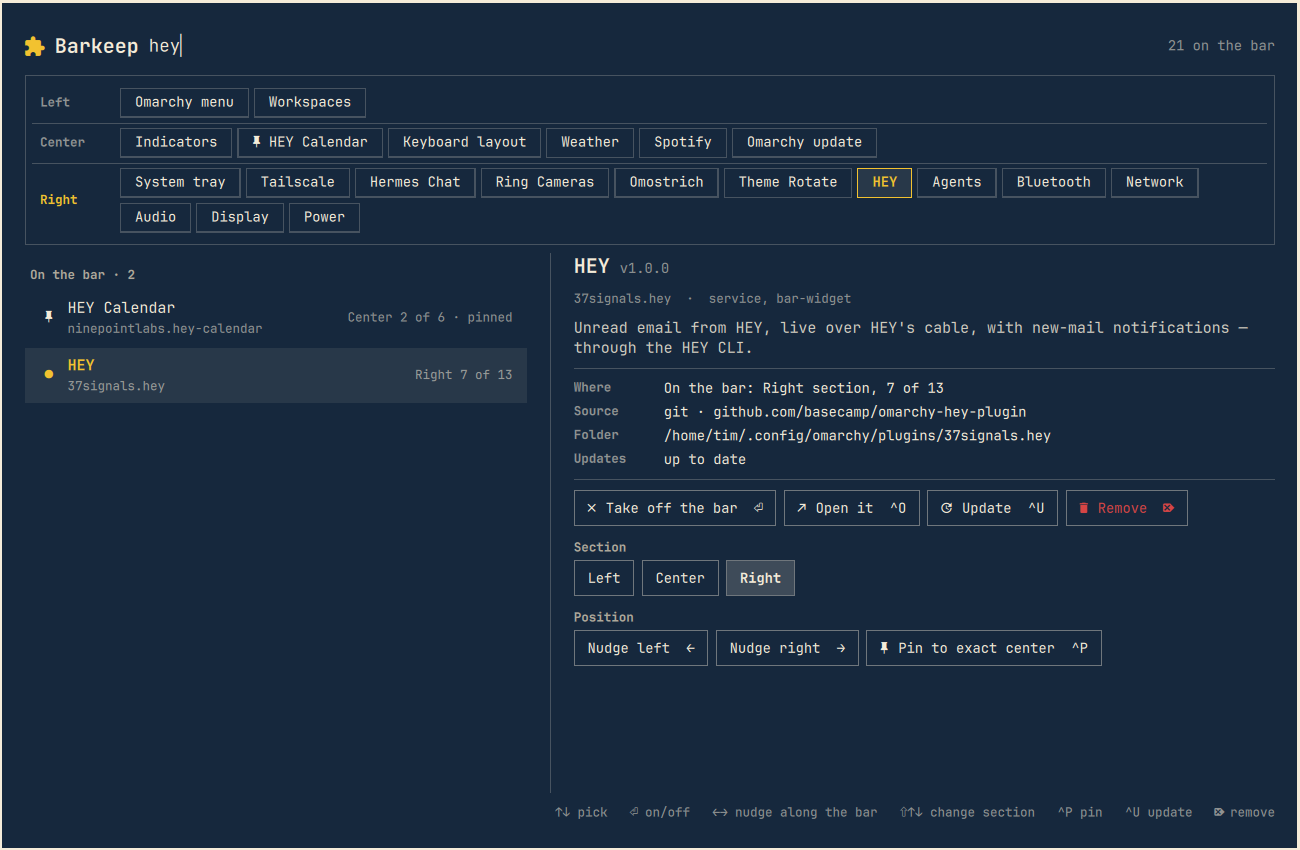
Task: Select the Ring Cameras chip
Action: (x=545, y=182)
